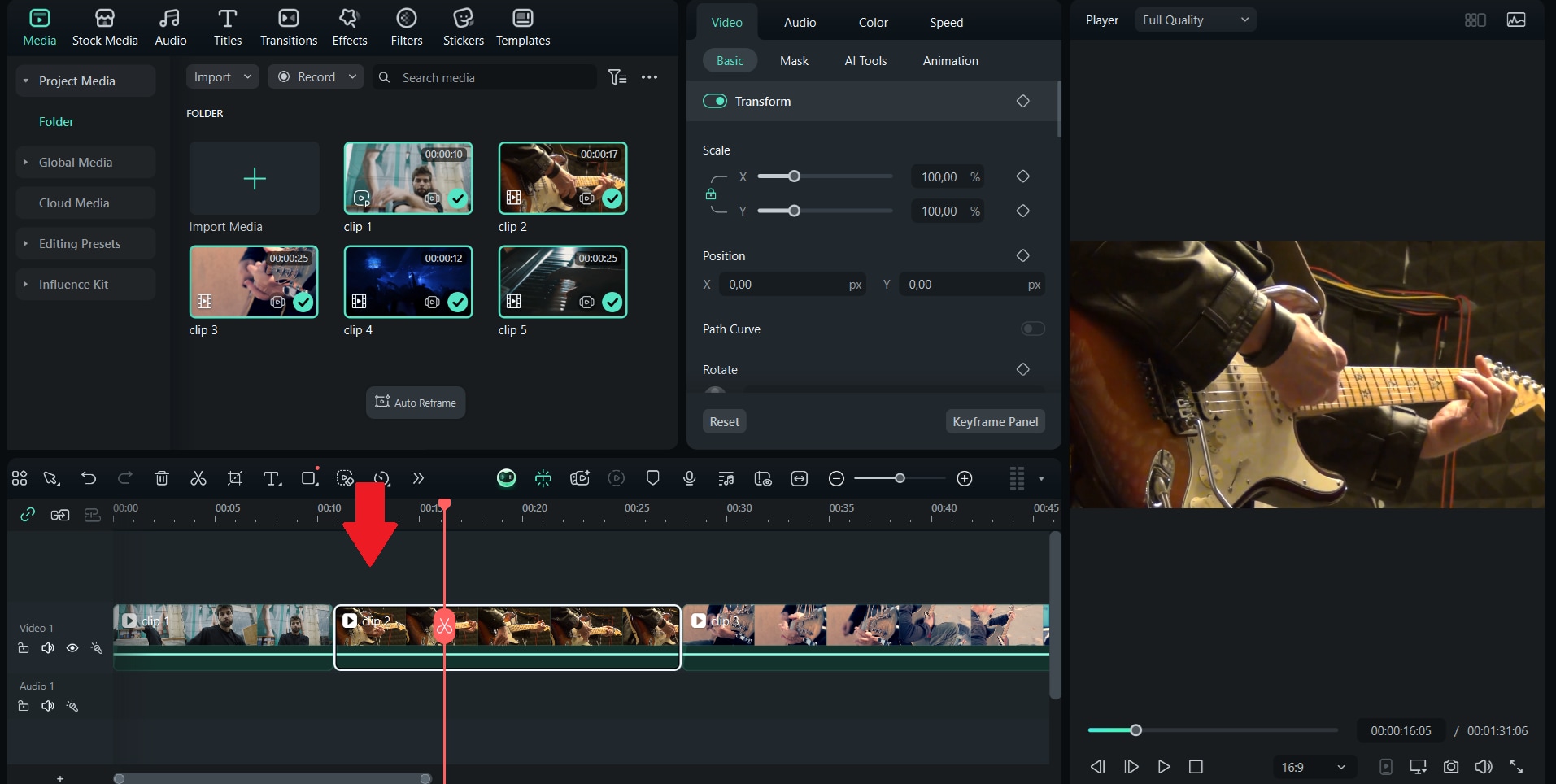Select the Split scissors tool in toolbar
This screenshot has width=1556, height=784.
click(x=198, y=478)
